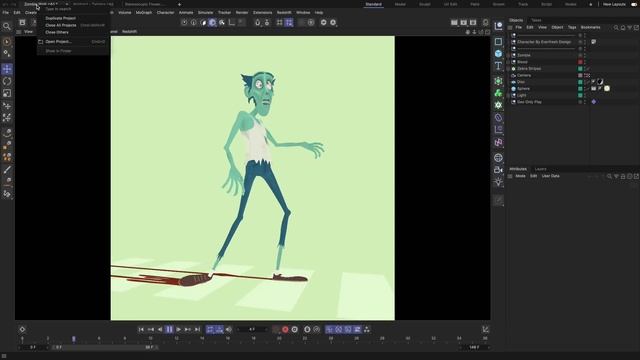Viewport: 640px width, 360px height.
Task: Click the Render View icon
Action: [454, 22]
